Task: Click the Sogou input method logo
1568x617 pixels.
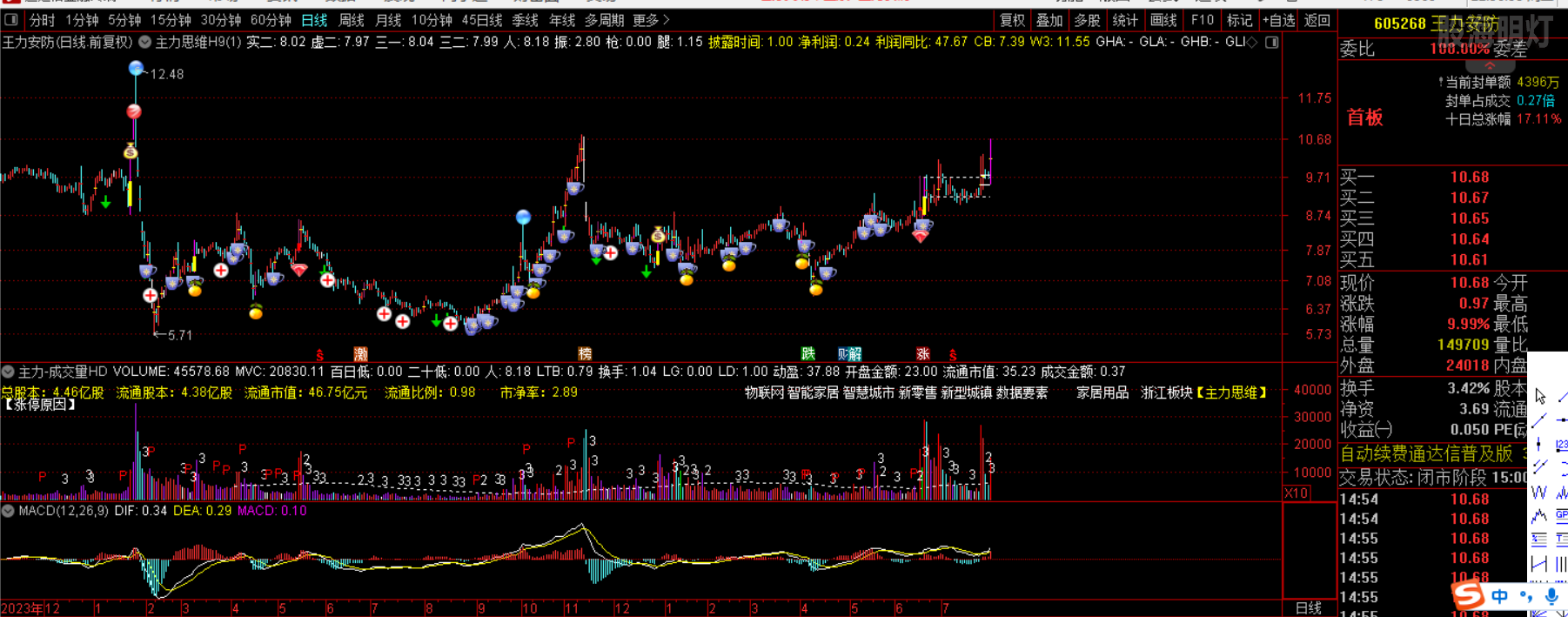Action: pyautogui.click(x=1468, y=595)
